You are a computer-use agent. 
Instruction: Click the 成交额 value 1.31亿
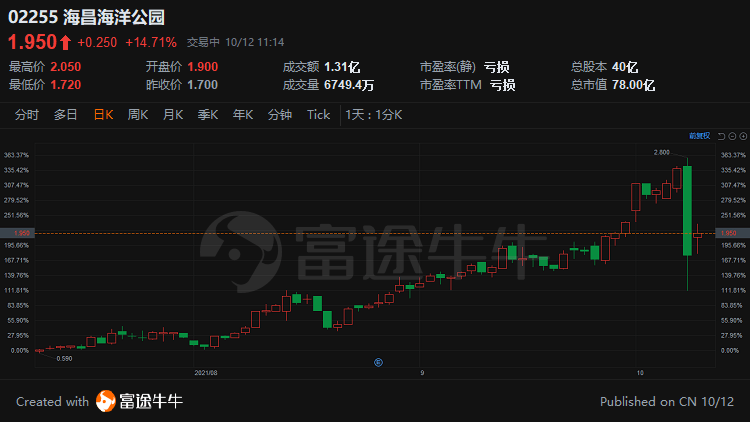[342, 67]
